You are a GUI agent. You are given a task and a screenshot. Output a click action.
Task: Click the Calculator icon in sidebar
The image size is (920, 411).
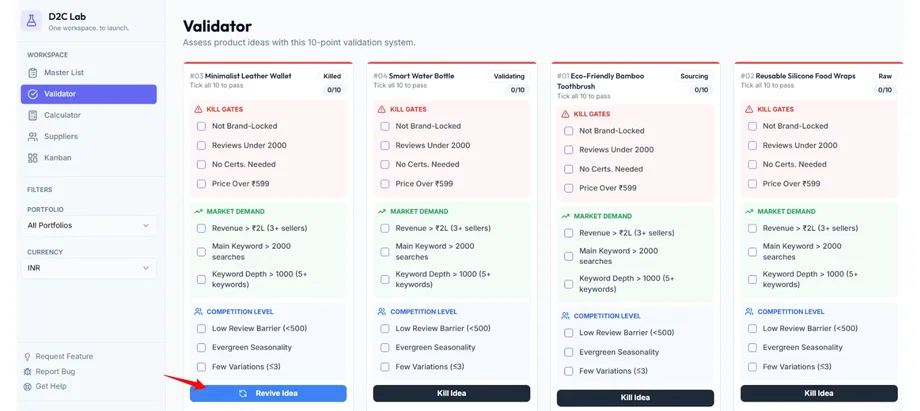[33, 115]
